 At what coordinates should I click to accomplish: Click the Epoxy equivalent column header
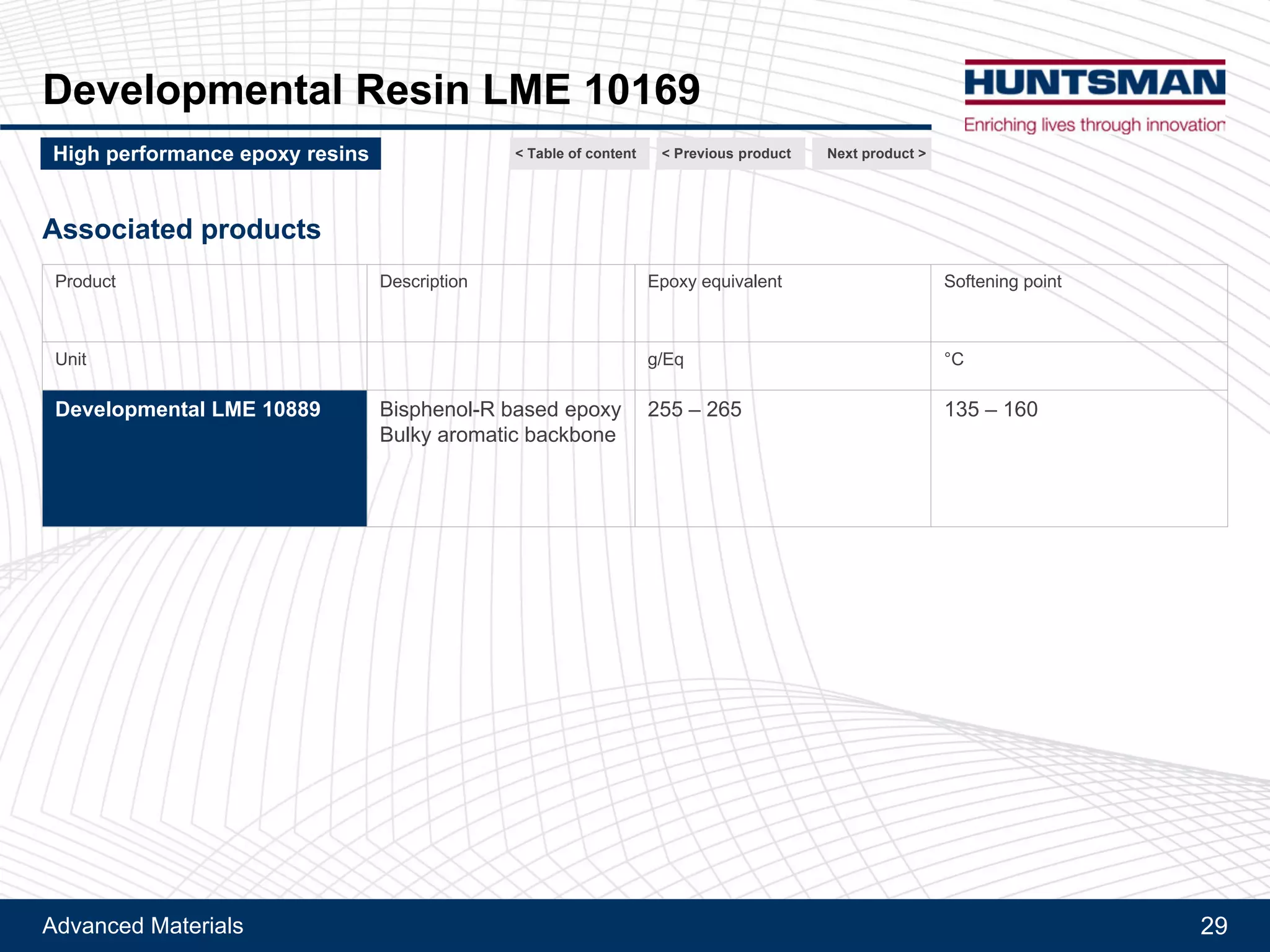click(x=714, y=281)
